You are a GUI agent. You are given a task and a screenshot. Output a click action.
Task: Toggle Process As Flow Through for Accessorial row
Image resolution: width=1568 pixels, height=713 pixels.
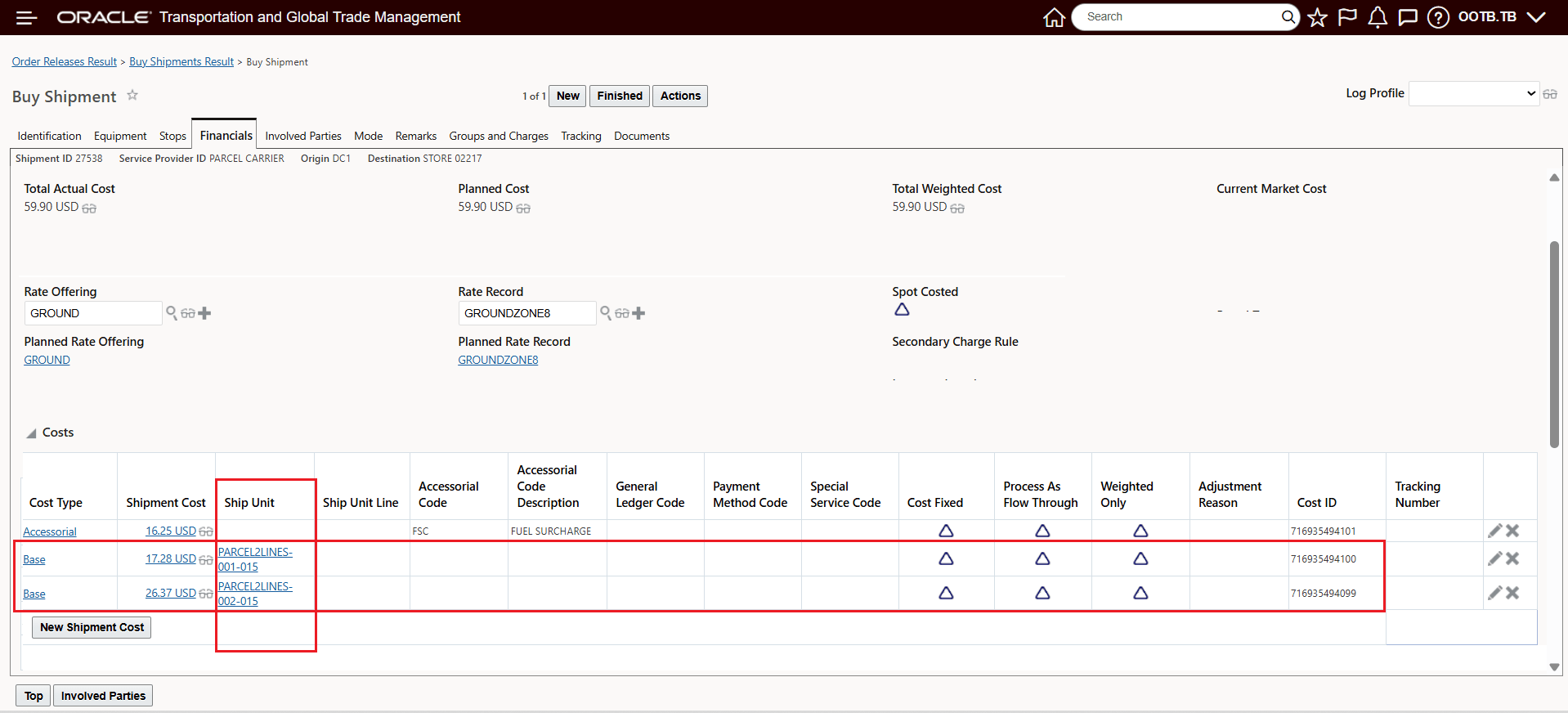pyautogui.click(x=1042, y=531)
